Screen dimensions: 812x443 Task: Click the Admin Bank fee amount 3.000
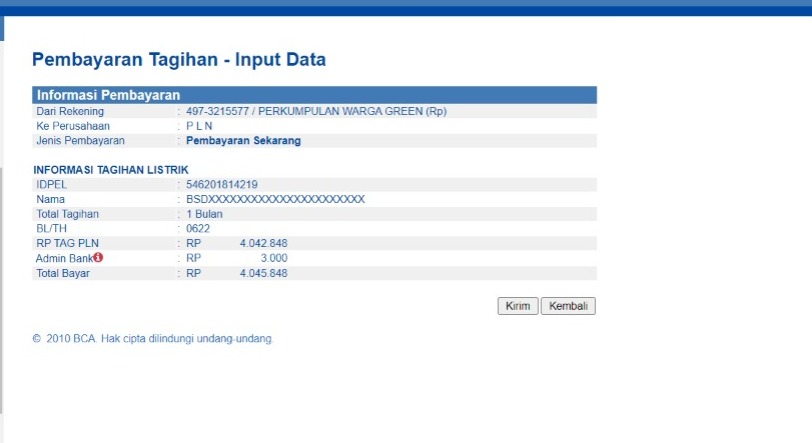tap(273, 258)
